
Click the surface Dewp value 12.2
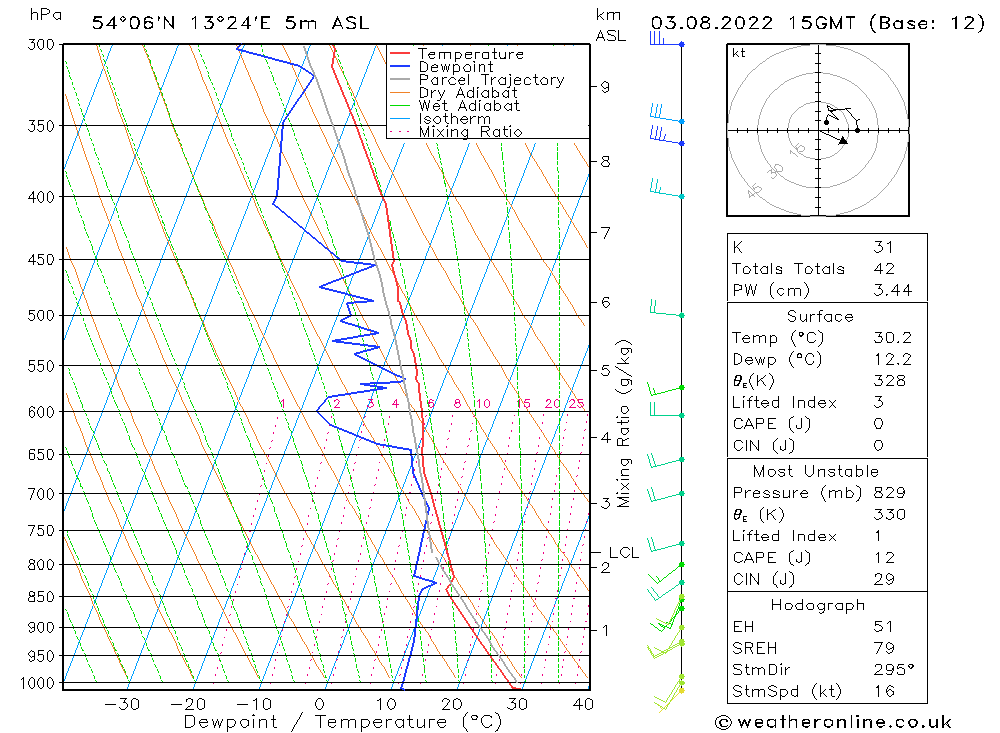(892, 359)
